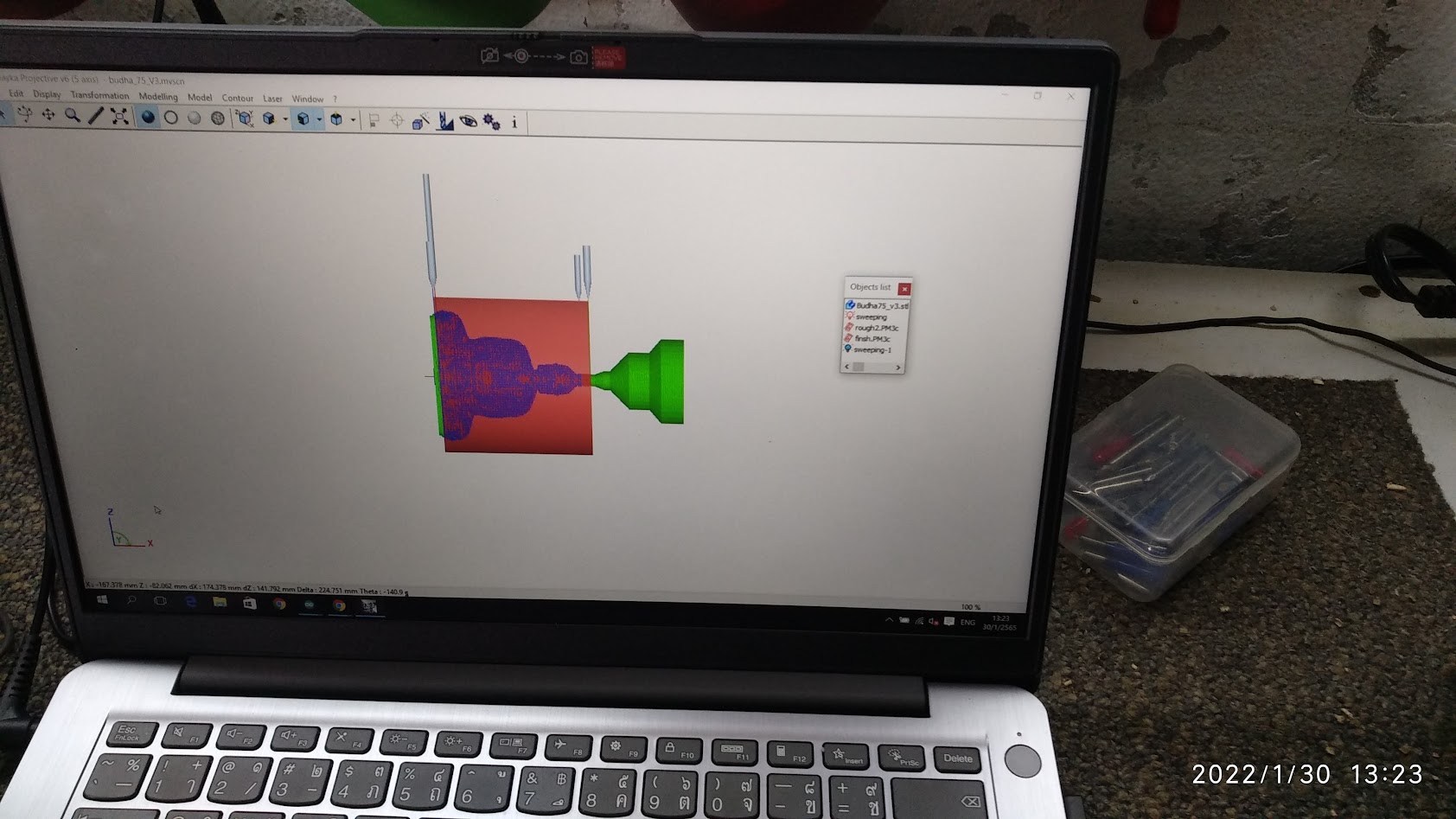Viewport: 1456px width, 819px height.
Task: Open the Windows Start menu
Action: tap(102, 599)
